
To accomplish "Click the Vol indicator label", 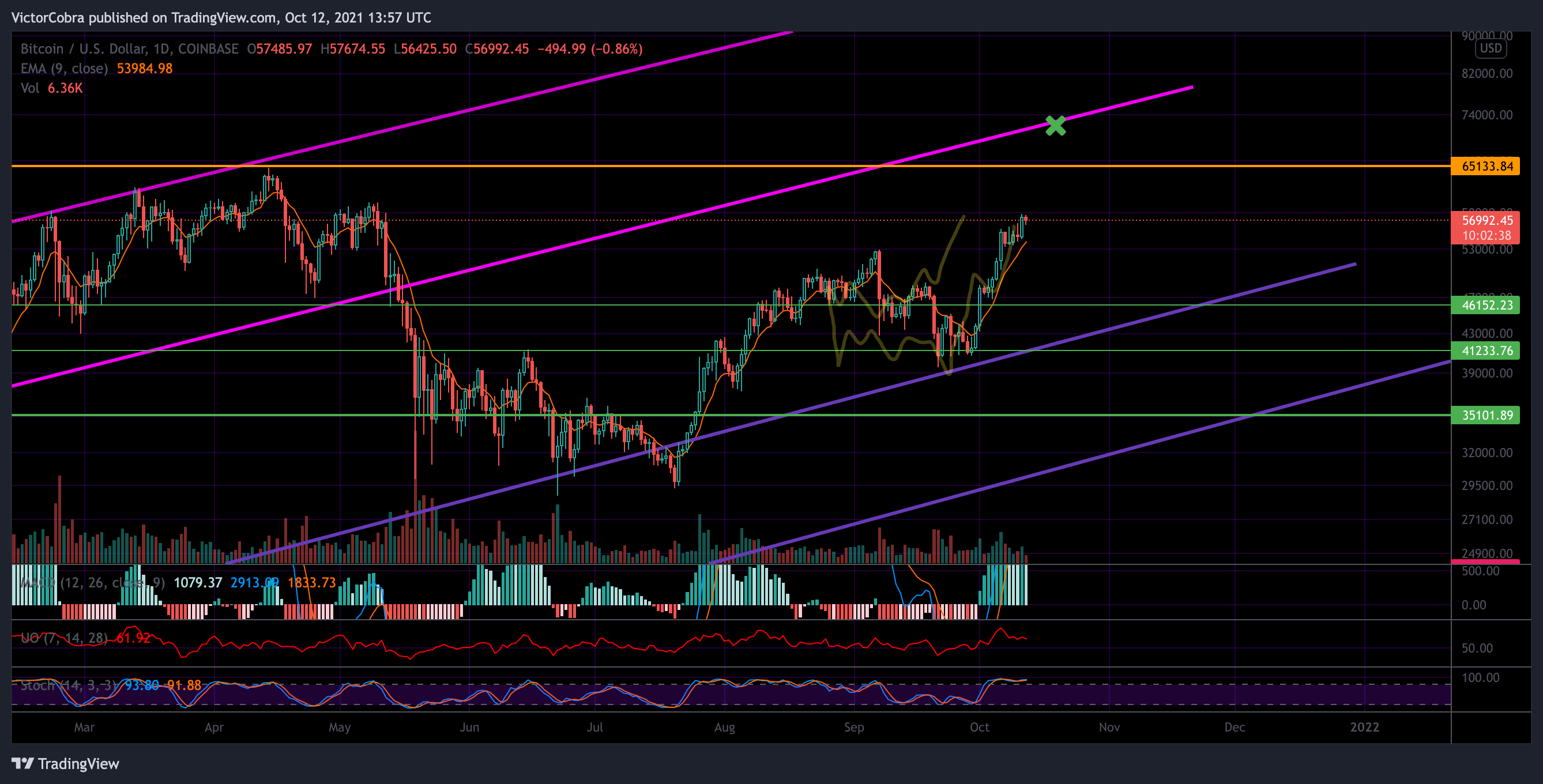I will coord(30,88).
